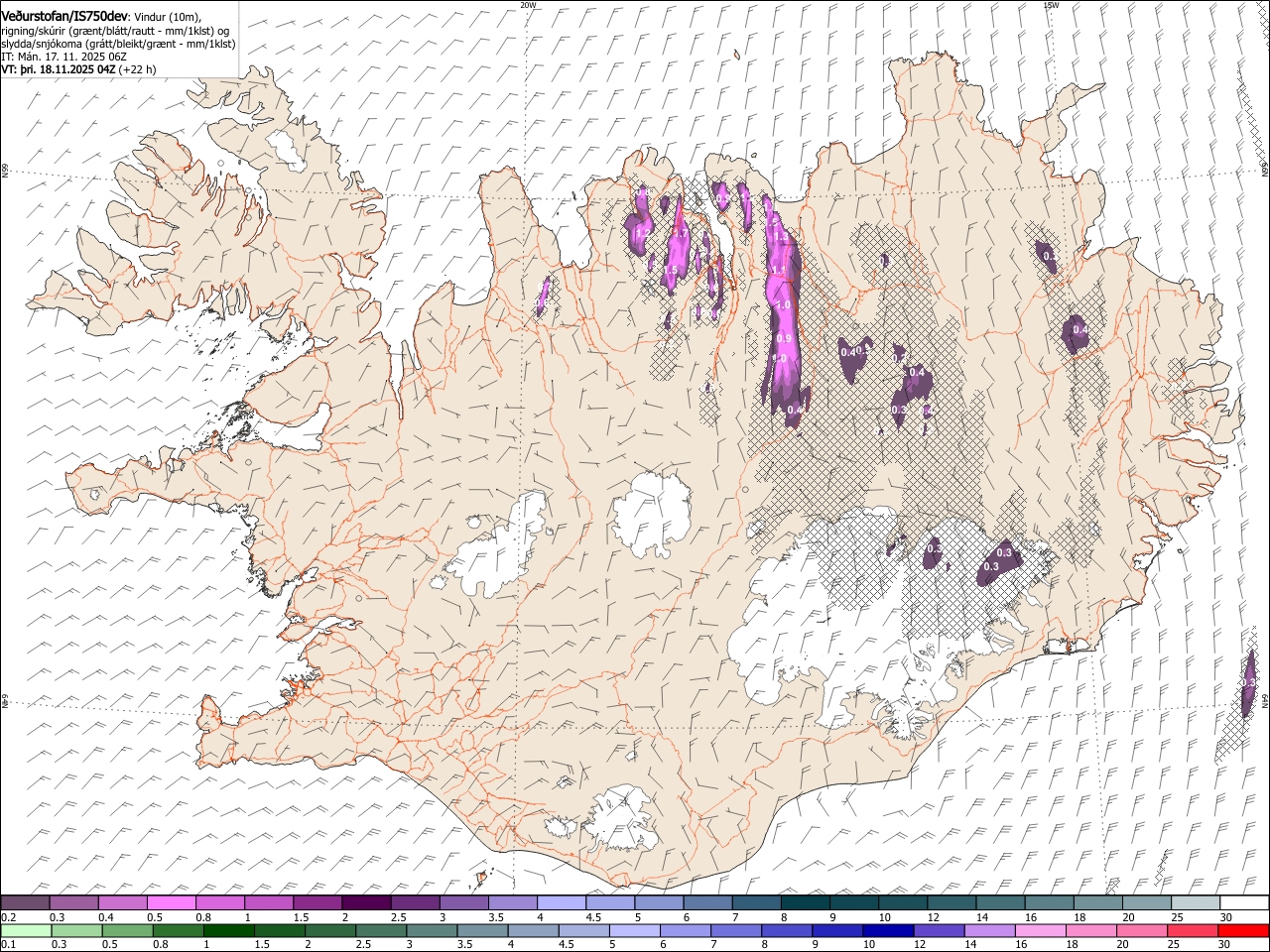
Task: Click the 'VT: þri. 18.11.2025 04Z (+22 h)' line
Action: pos(78,69)
